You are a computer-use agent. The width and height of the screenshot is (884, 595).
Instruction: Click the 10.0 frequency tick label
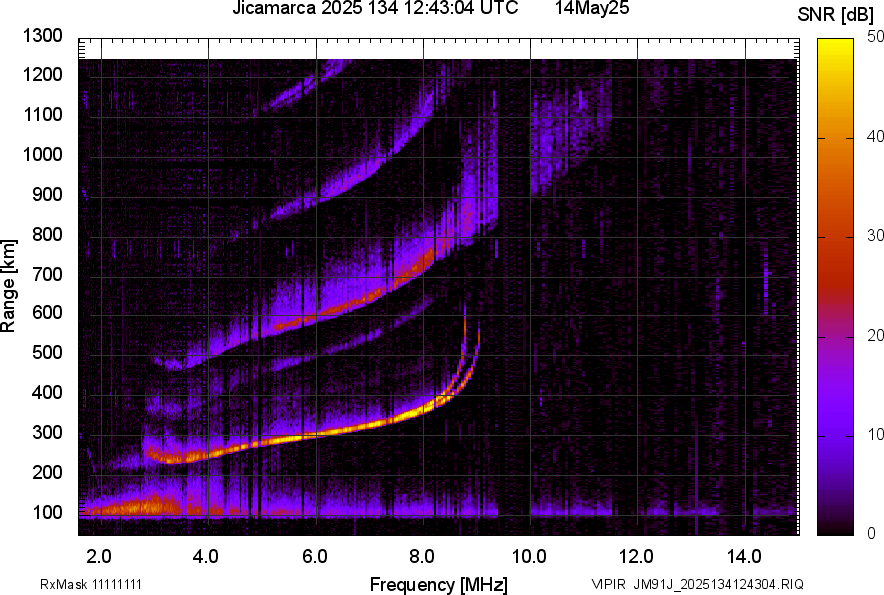[529, 556]
